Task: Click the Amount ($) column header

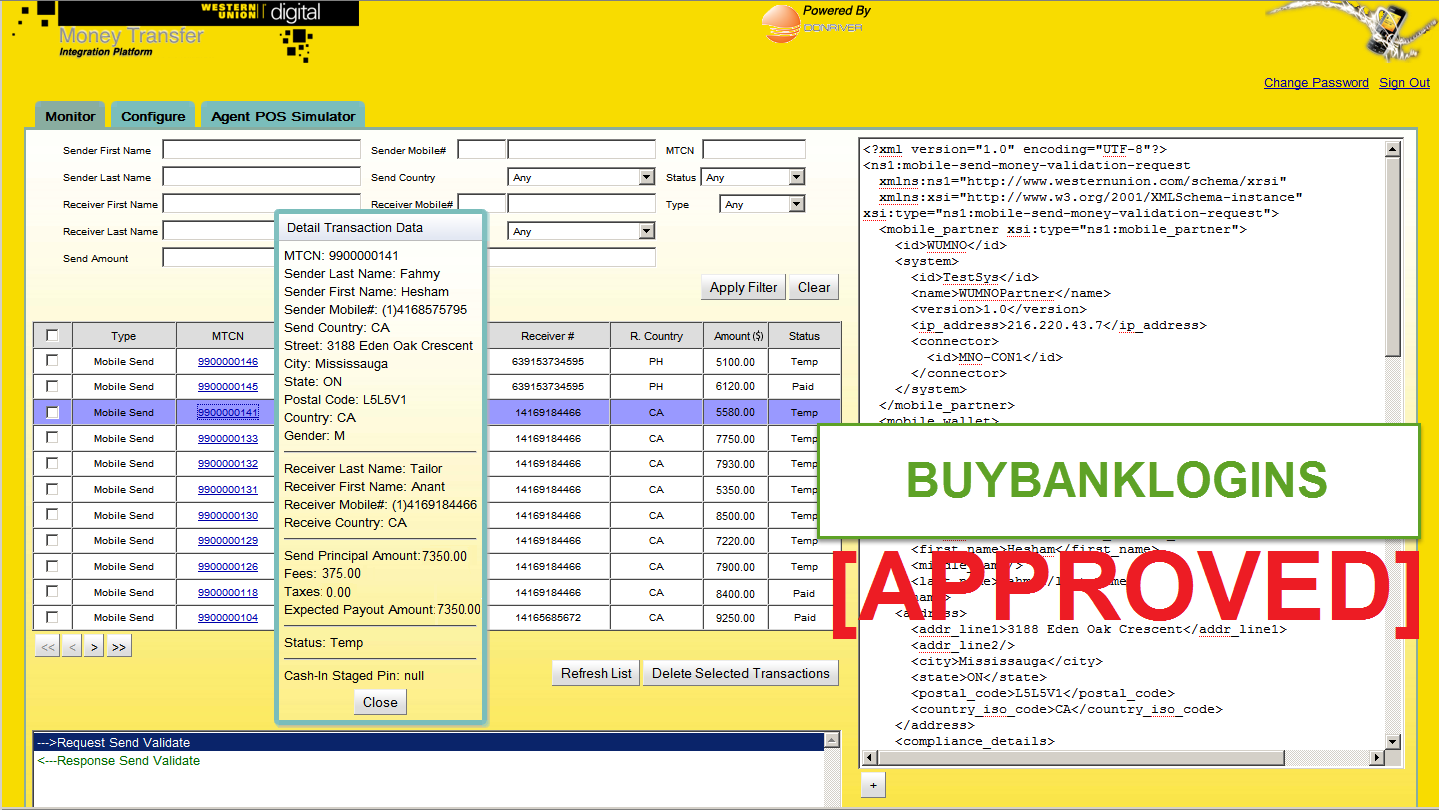Action: click(x=736, y=336)
